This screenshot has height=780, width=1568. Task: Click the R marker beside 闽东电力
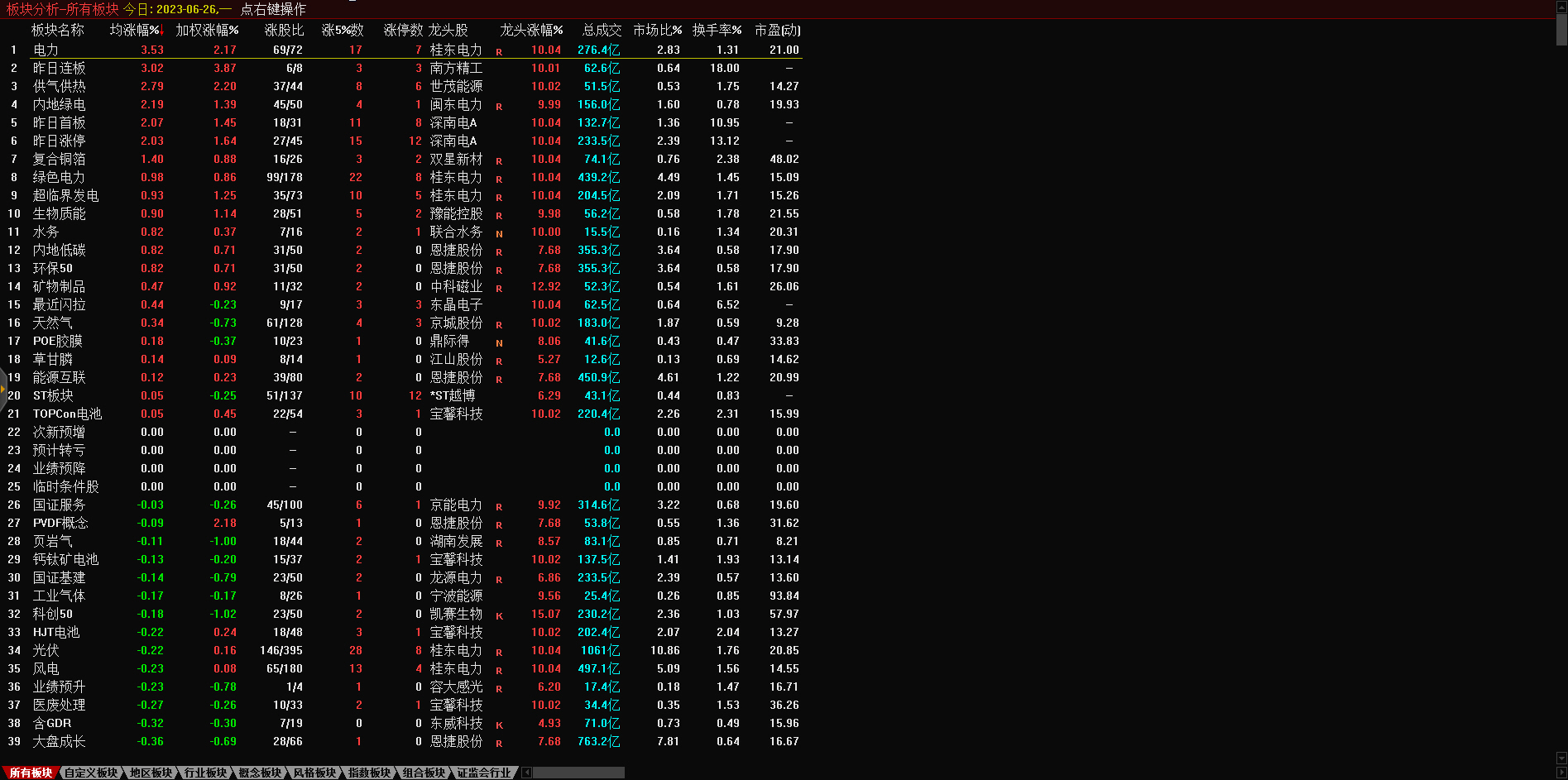[499, 106]
